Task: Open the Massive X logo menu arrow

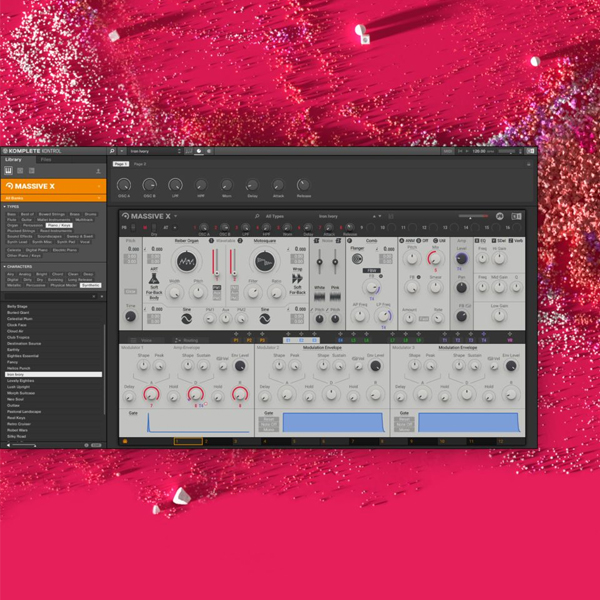Action: click(176, 216)
